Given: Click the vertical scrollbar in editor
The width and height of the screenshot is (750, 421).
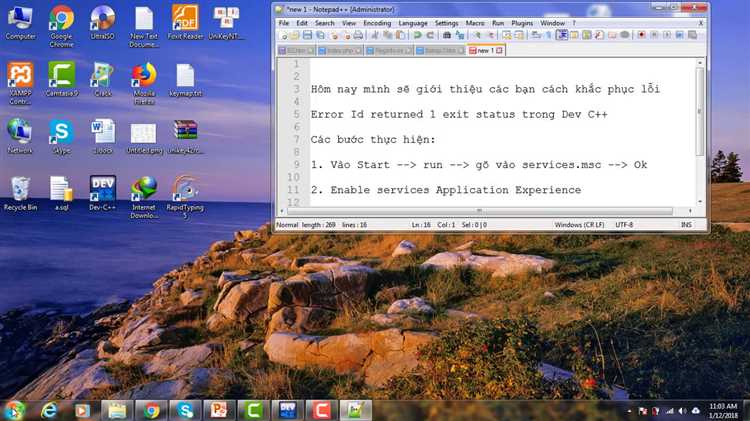Looking at the screenshot, I should [x=699, y=111].
